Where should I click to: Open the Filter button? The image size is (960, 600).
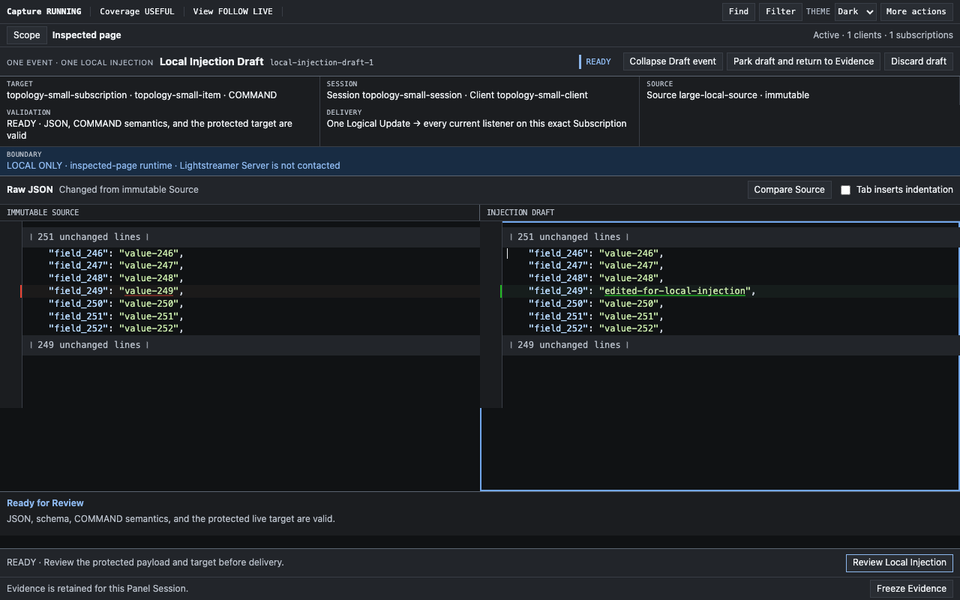(x=780, y=12)
